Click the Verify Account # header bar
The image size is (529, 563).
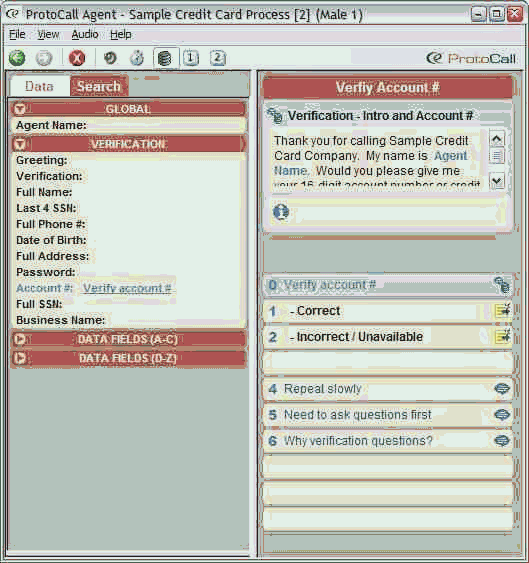click(x=388, y=87)
